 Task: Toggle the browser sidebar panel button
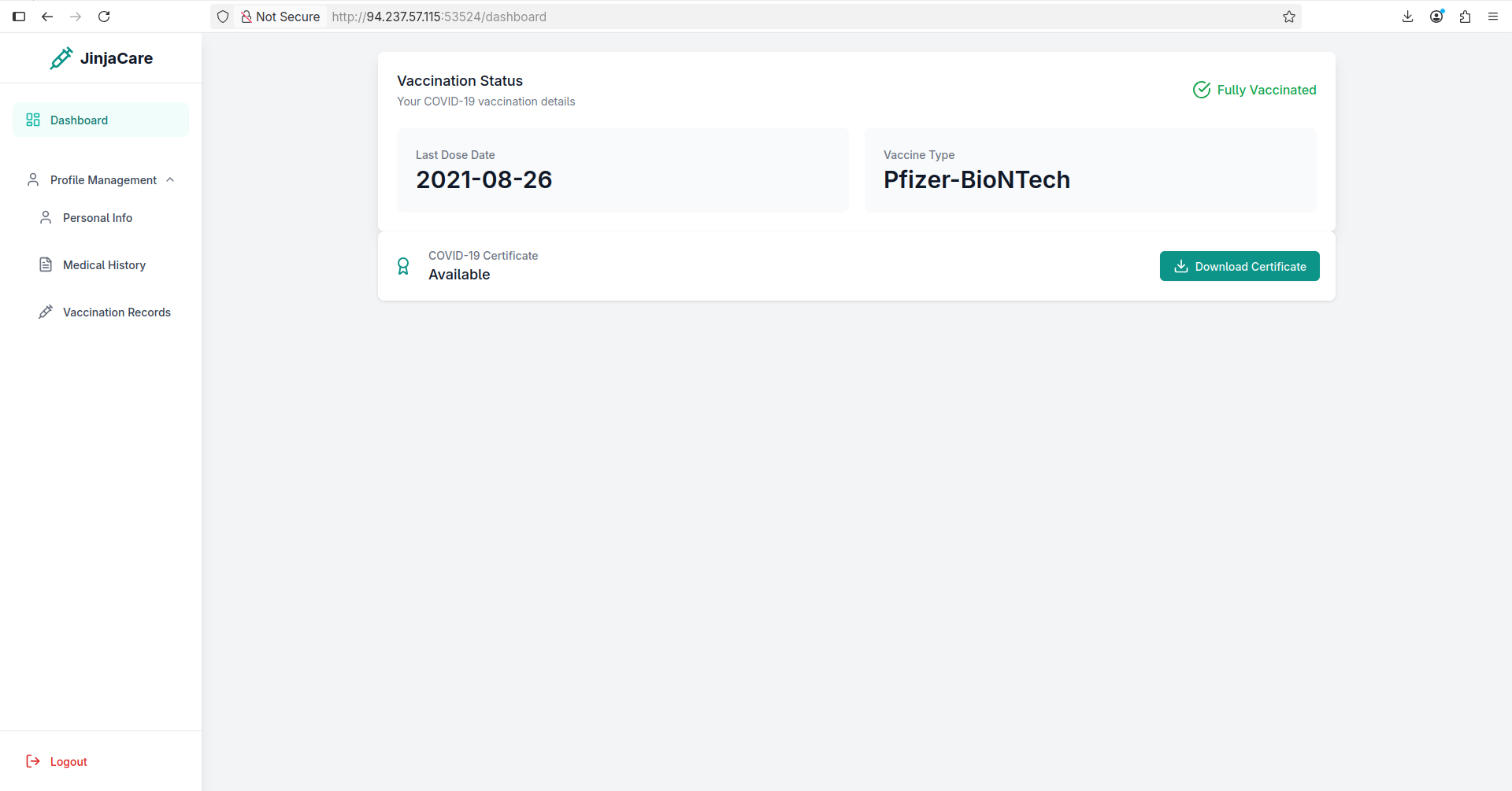19,17
